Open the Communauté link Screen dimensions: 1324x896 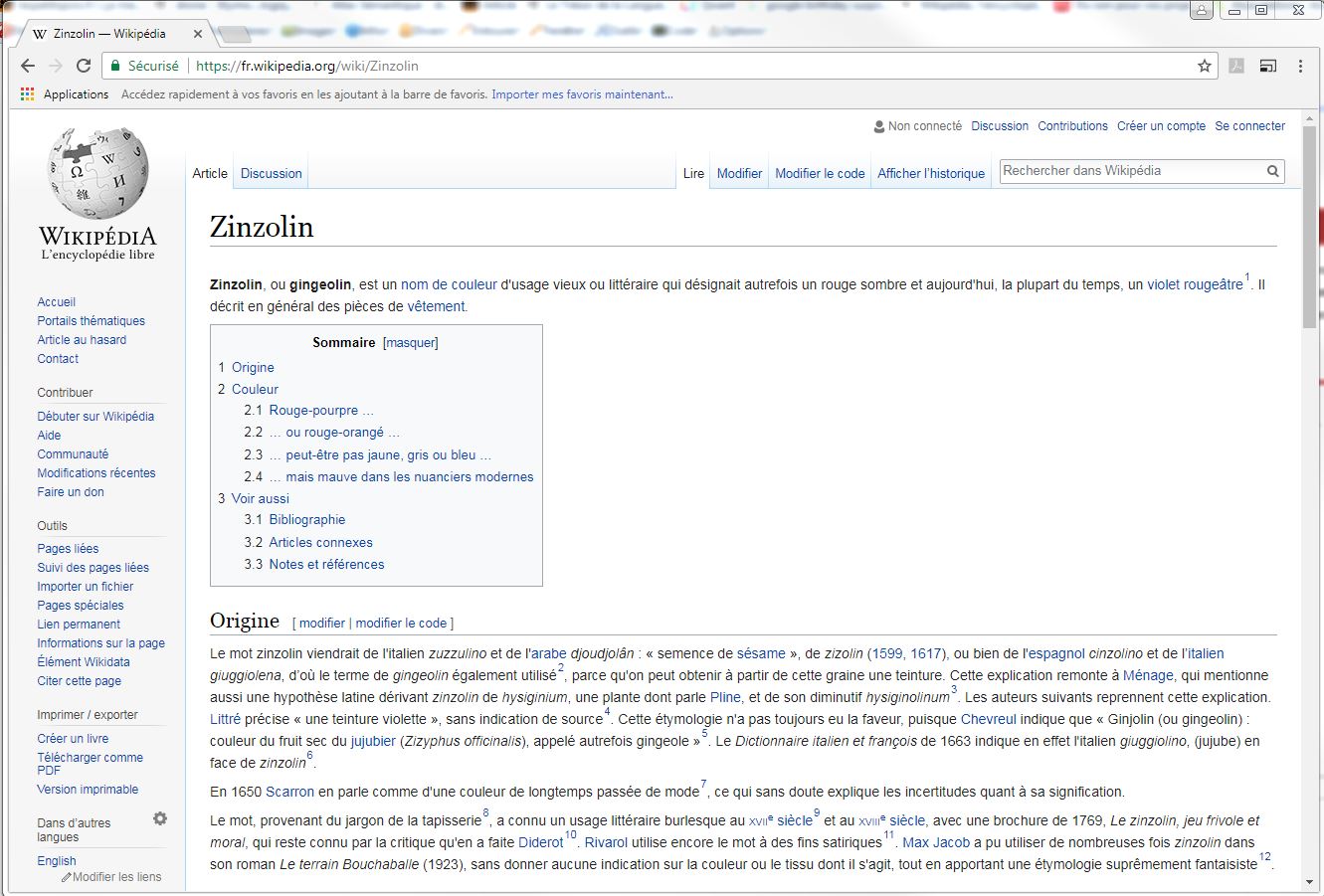coord(73,454)
